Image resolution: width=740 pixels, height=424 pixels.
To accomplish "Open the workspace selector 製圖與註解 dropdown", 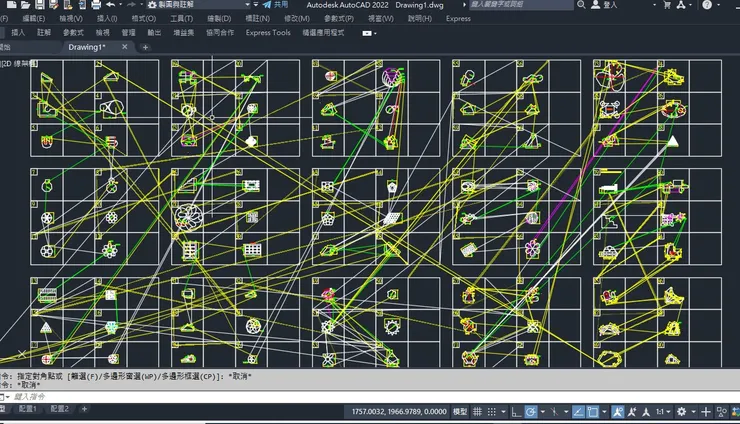I will click(199, 5).
